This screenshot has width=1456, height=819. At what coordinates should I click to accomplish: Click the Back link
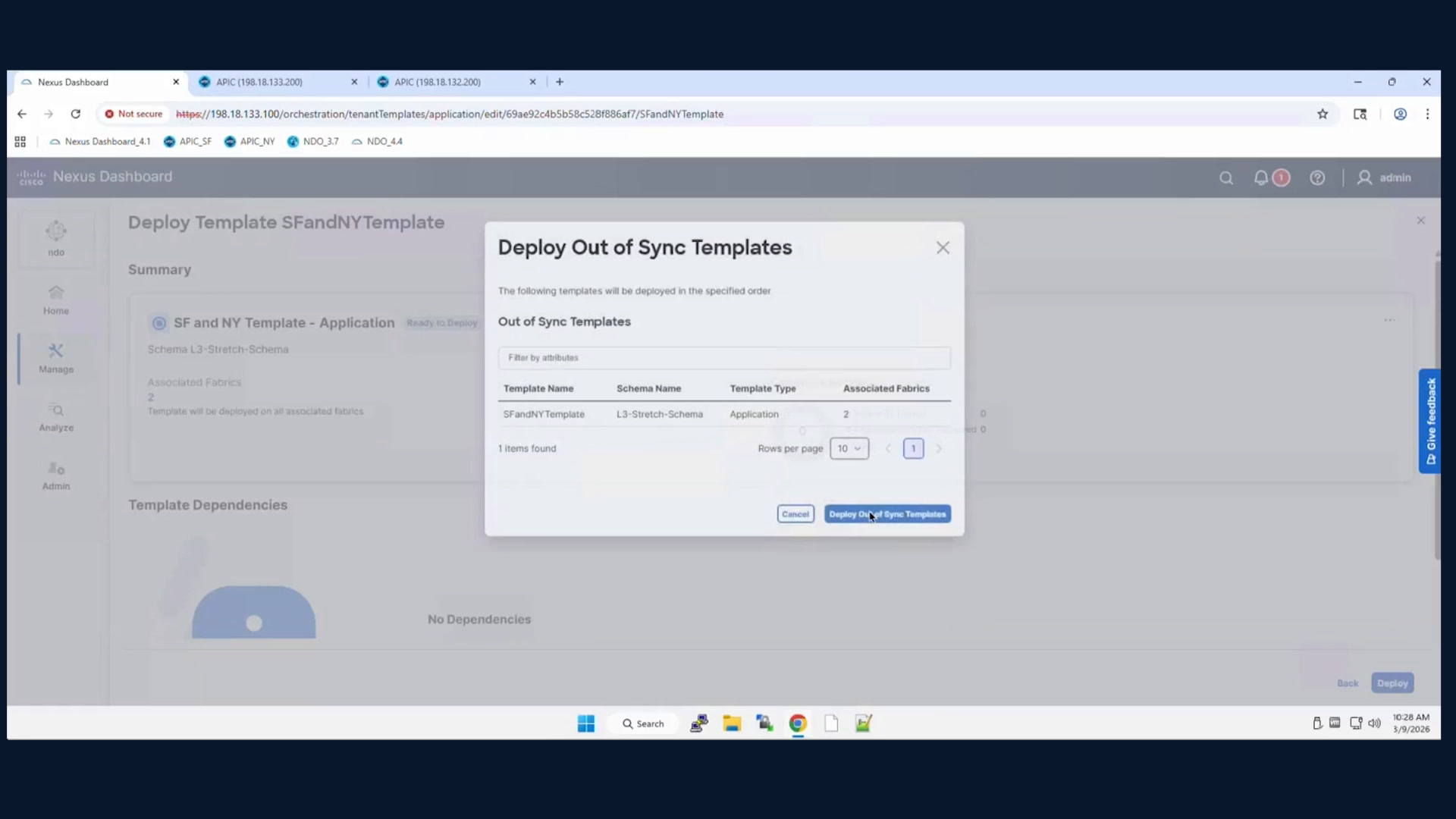click(1348, 683)
